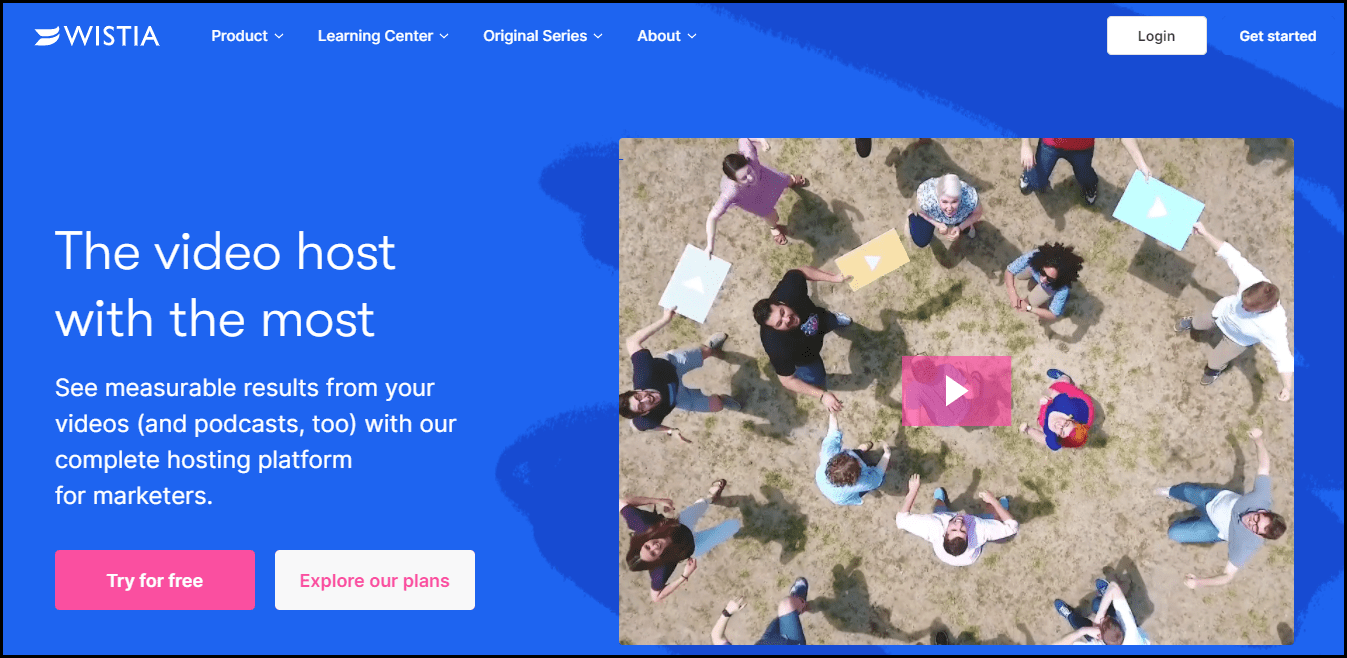Open the Original Series menu
1347x658 pixels.
click(x=543, y=36)
